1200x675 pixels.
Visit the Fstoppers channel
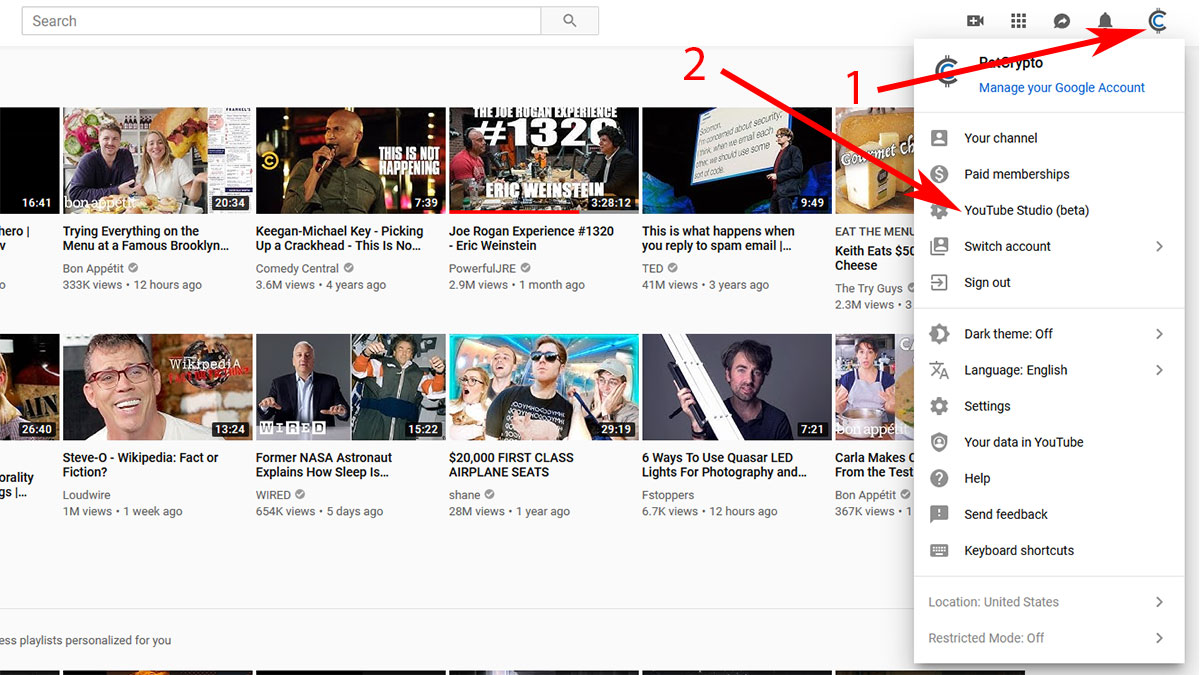(670, 495)
